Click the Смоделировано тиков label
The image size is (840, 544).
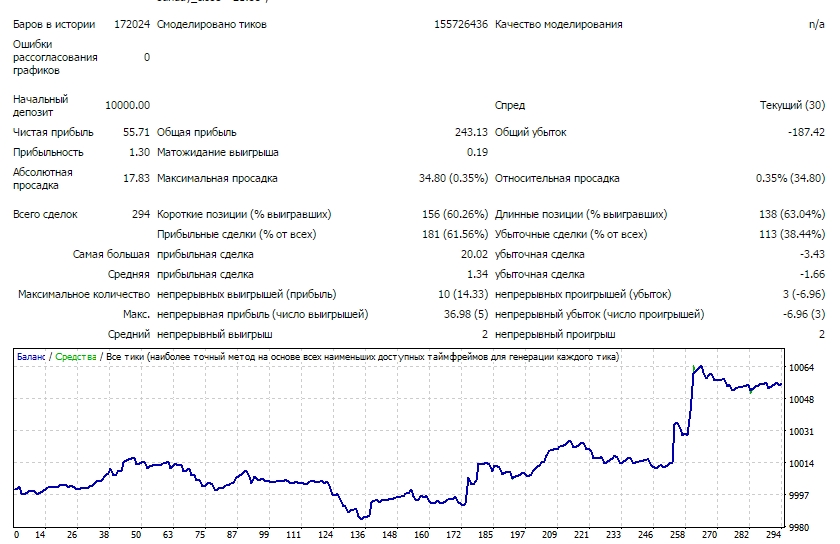[212, 25]
